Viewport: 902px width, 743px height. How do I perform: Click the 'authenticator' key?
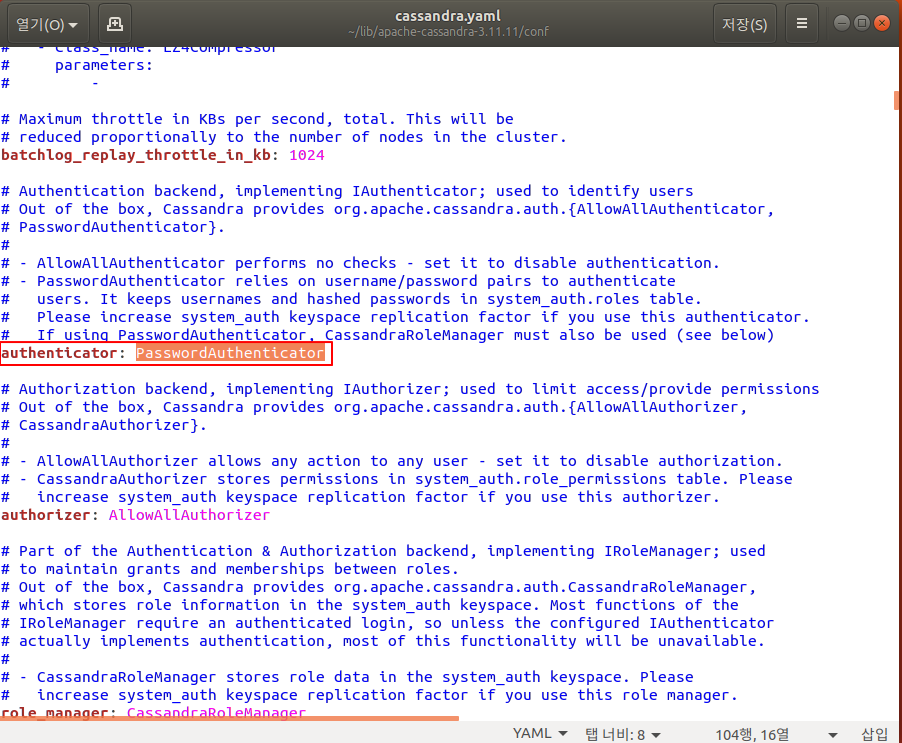point(59,353)
